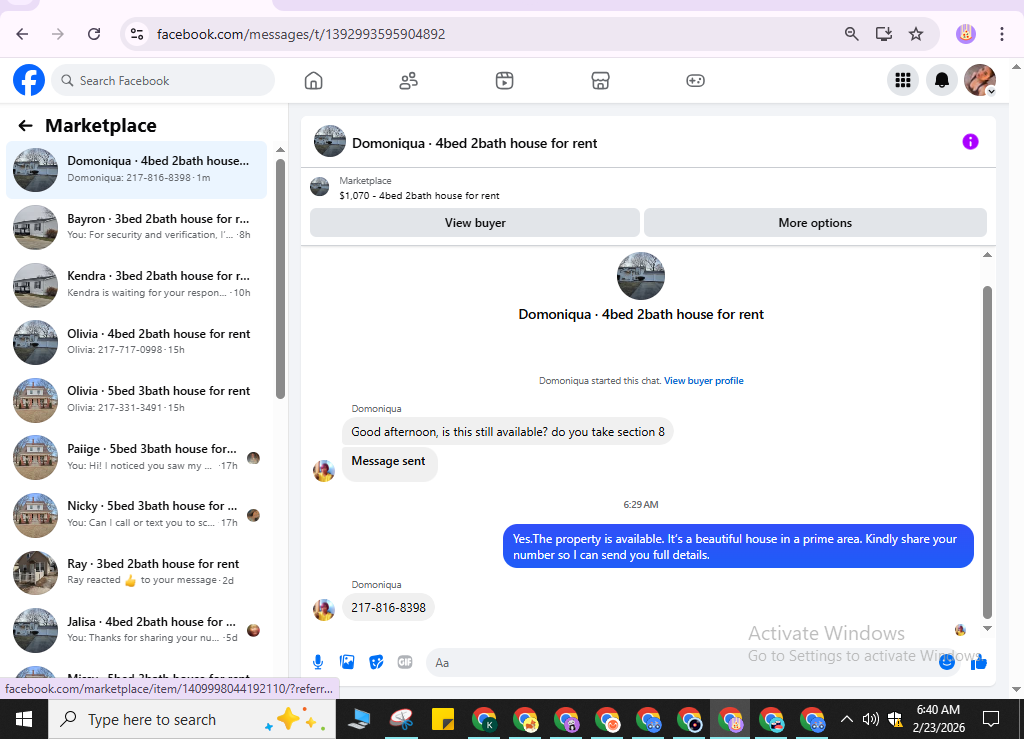The width and height of the screenshot is (1024, 739).
Task: Open the Windows notification center icon
Action: click(x=991, y=719)
